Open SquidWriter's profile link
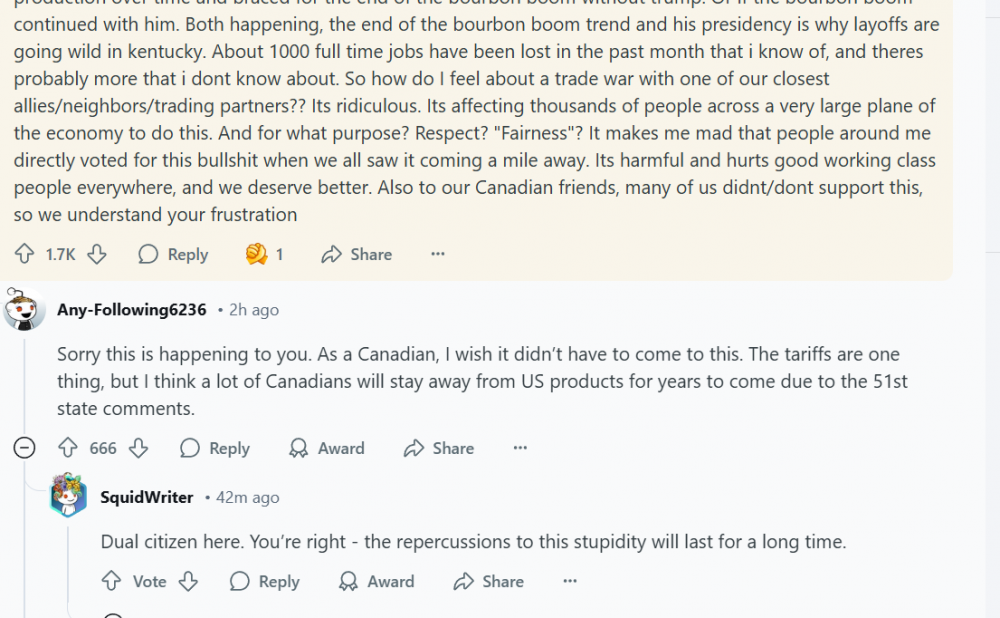This screenshot has height=618, width=1000. 147,498
